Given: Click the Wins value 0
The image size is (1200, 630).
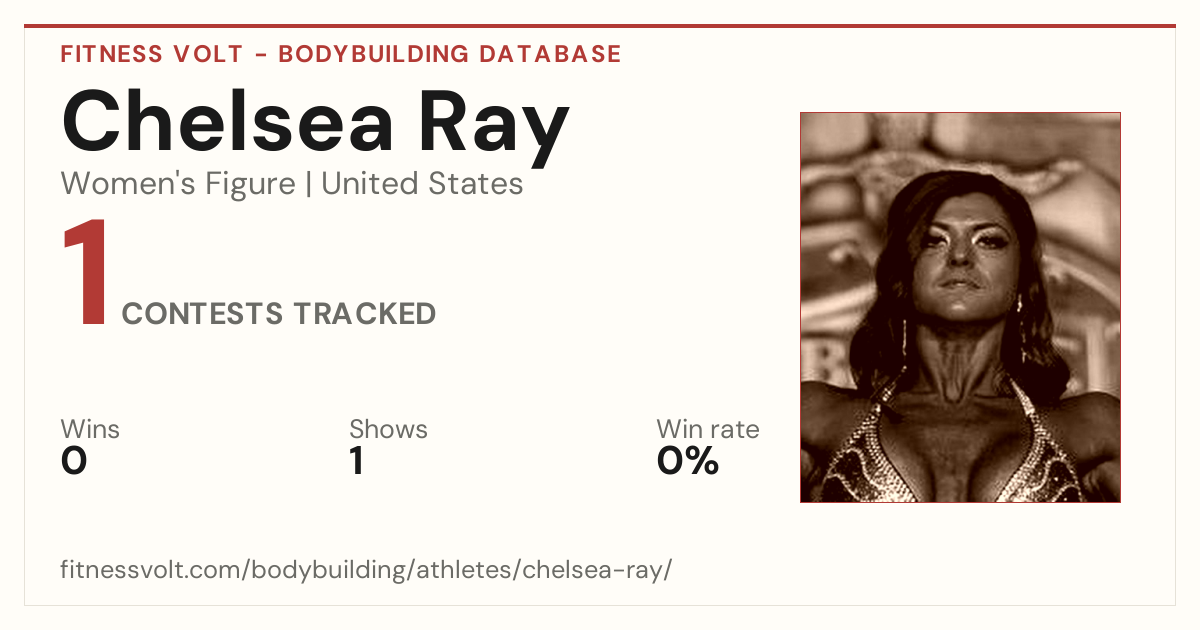Looking at the screenshot, I should click(74, 461).
